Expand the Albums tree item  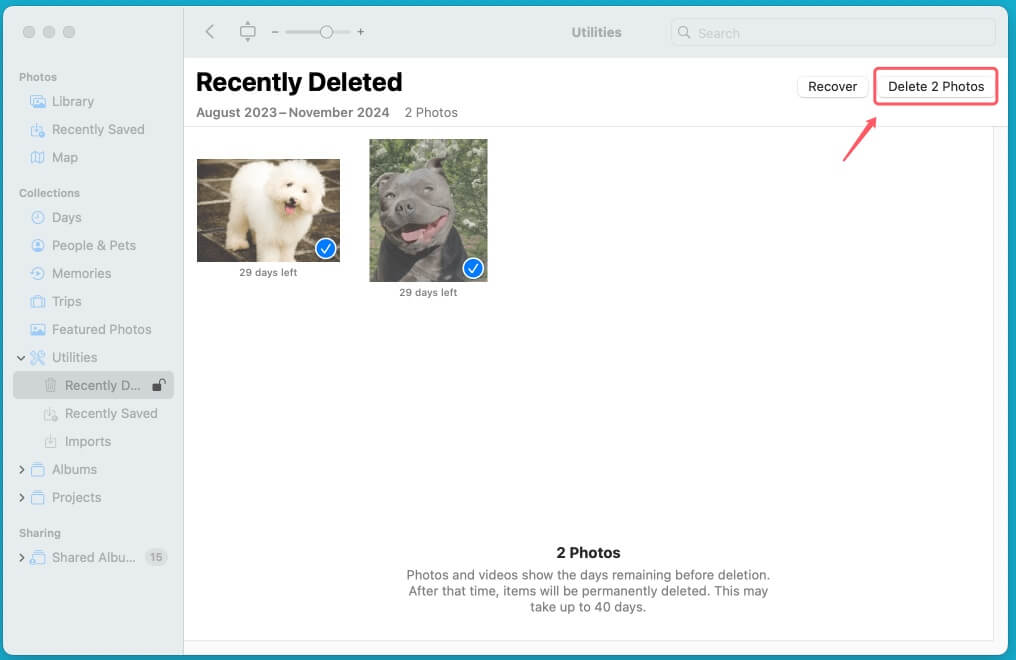(23, 469)
